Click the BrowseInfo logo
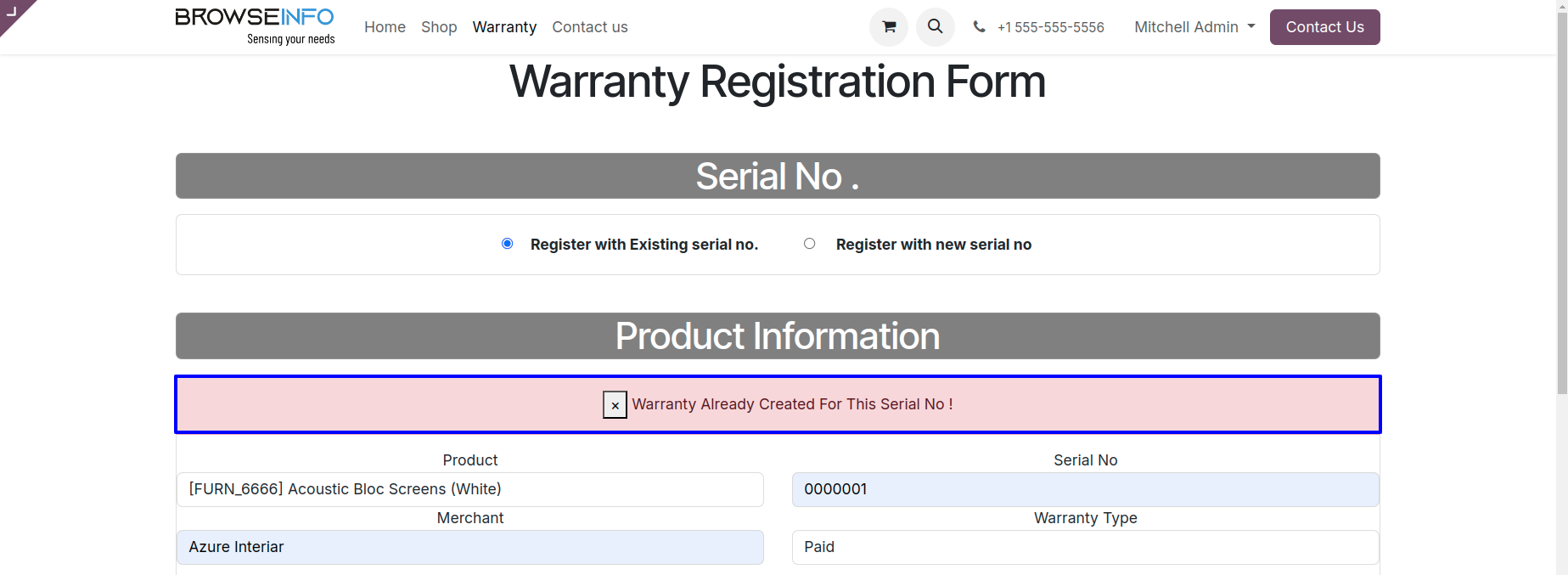This screenshot has width=1568, height=575. coord(255,27)
